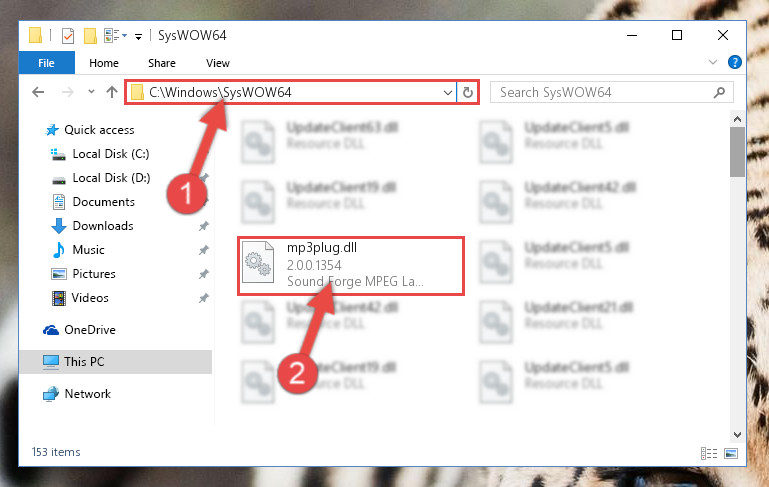Select Local Disk (D:) in sidebar
This screenshot has width=769, height=487.
[x=111, y=178]
